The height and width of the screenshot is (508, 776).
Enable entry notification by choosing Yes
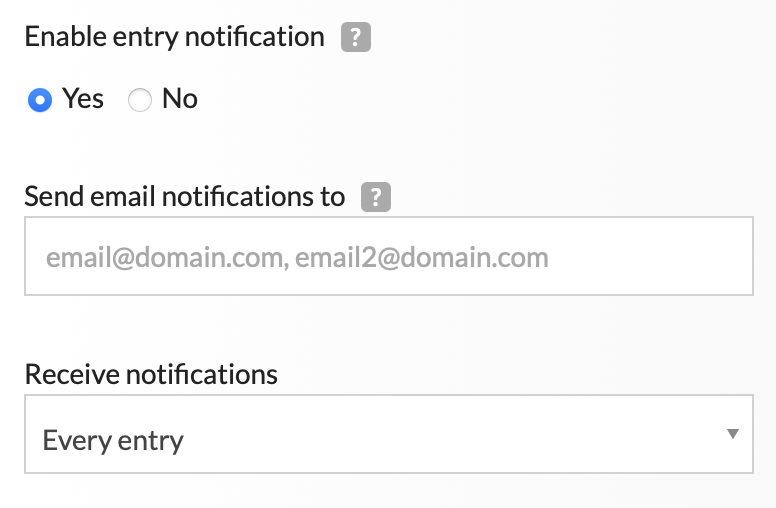click(40, 100)
